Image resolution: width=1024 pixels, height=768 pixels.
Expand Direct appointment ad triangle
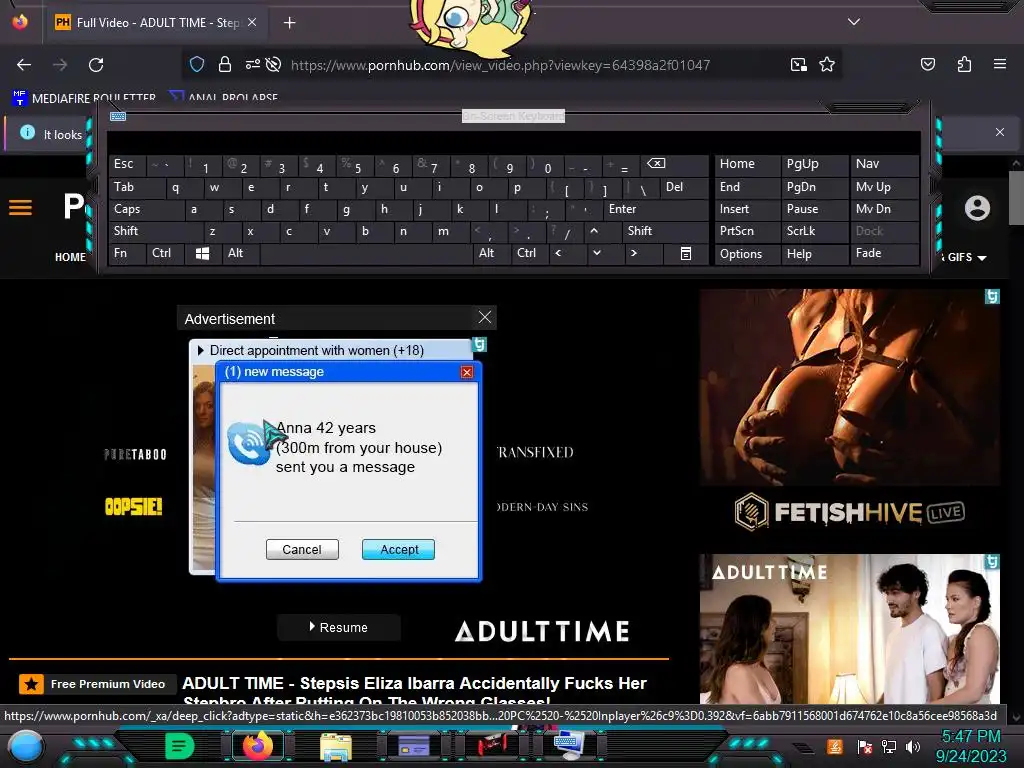pyautogui.click(x=200, y=351)
